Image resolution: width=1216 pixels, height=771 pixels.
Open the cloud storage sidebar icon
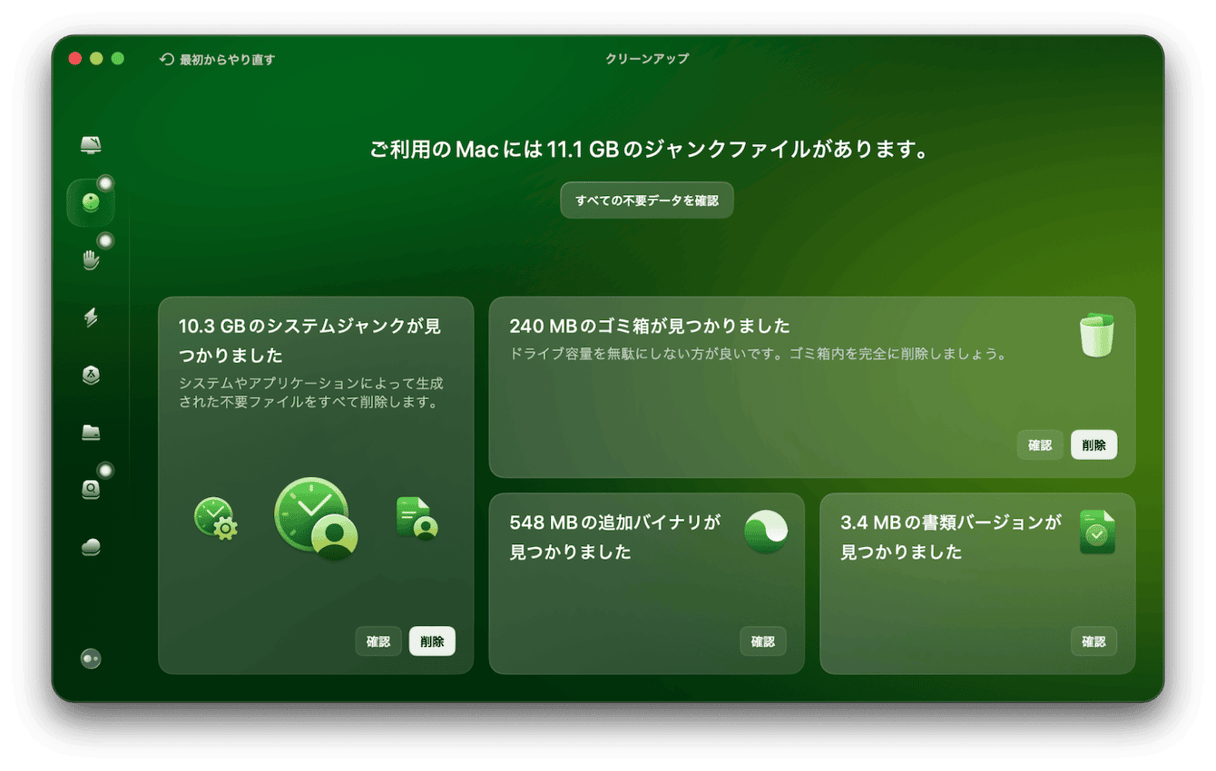click(91, 543)
